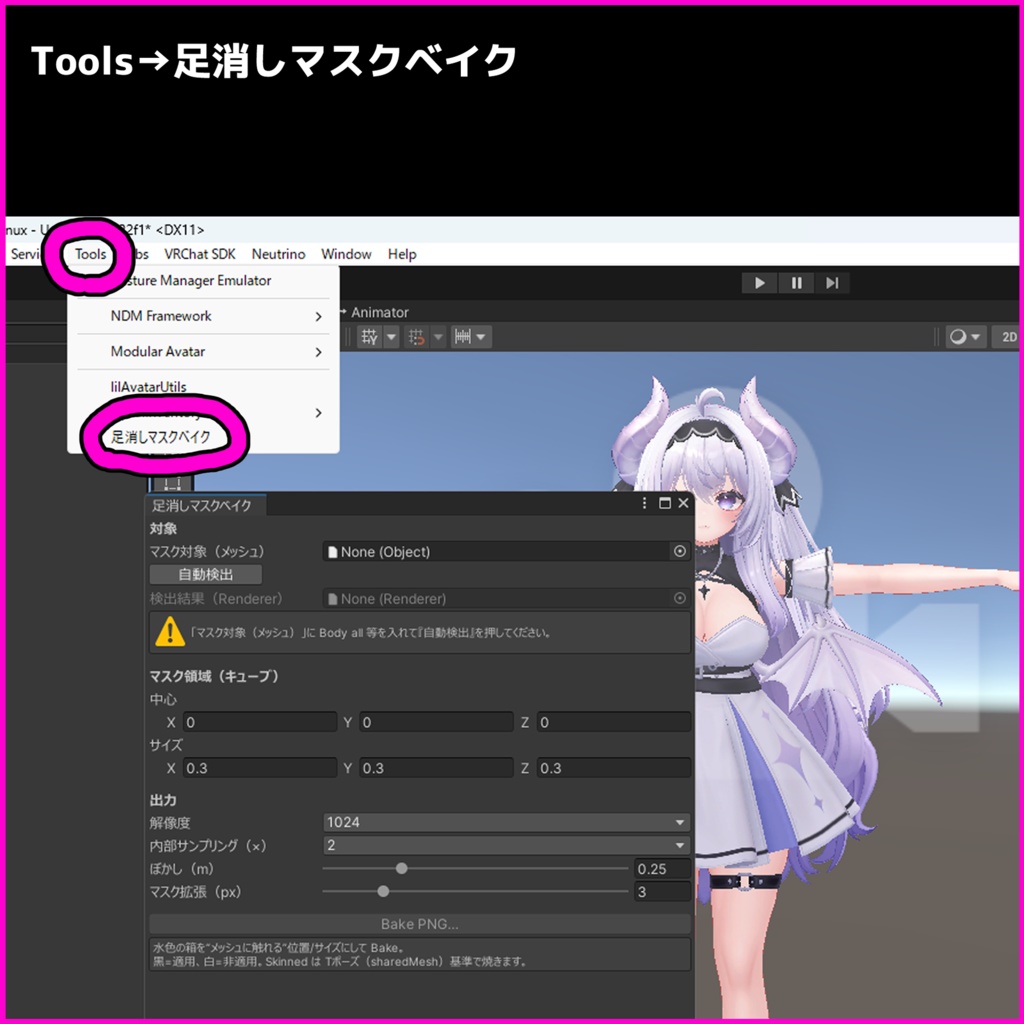Start Play mode with the play button

click(760, 283)
